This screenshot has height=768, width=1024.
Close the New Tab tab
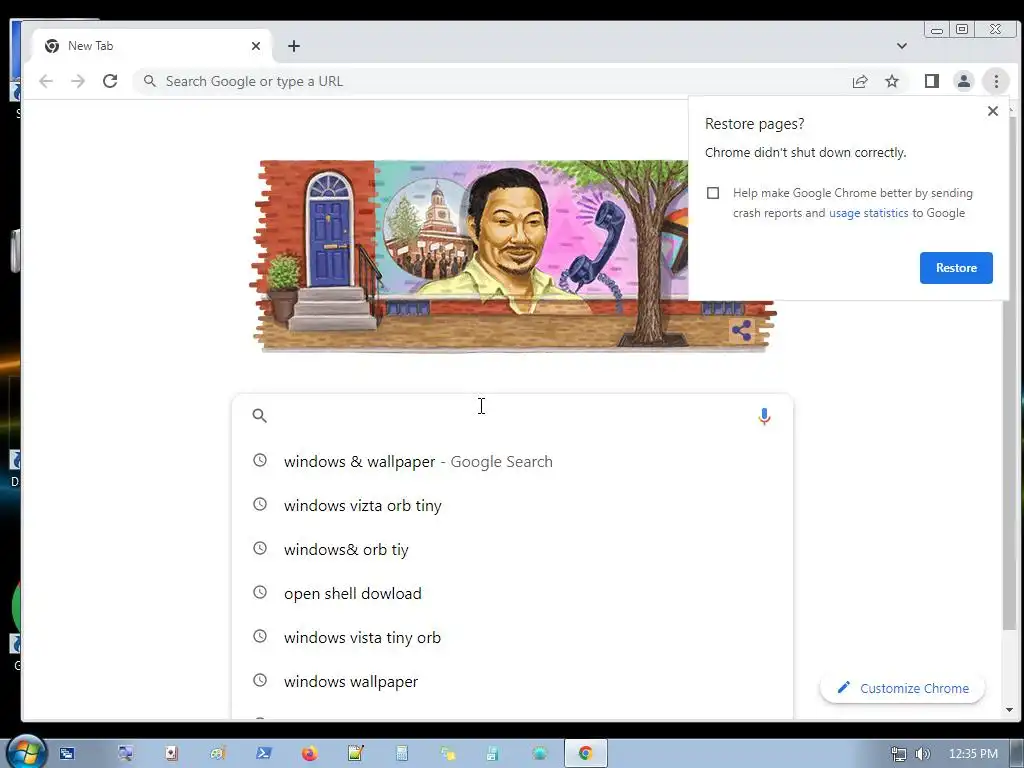click(256, 46)
